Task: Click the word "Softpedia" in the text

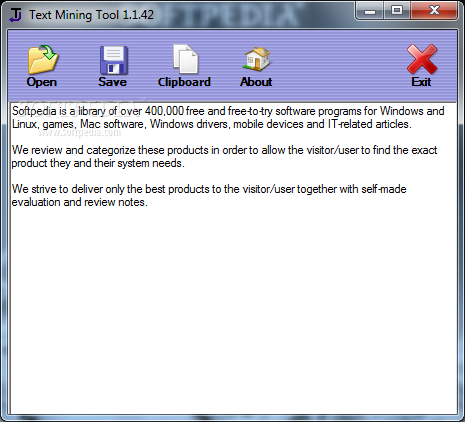Action: (x=34, y=111)
